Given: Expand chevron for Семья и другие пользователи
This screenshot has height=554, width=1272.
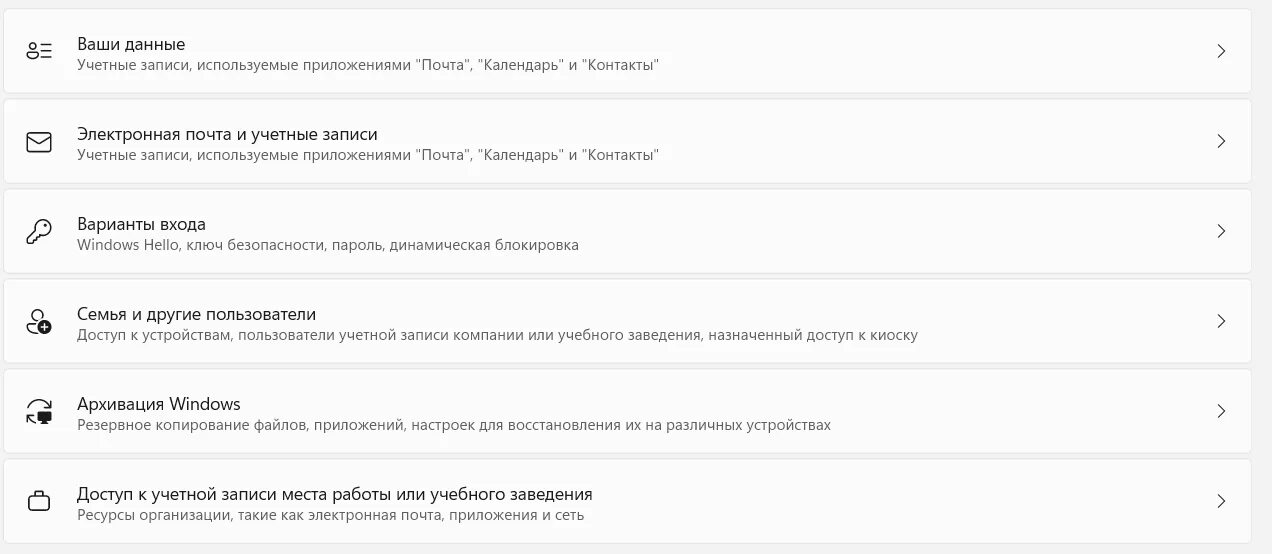Looking at the screenshot, I should tap(1221, 321).
